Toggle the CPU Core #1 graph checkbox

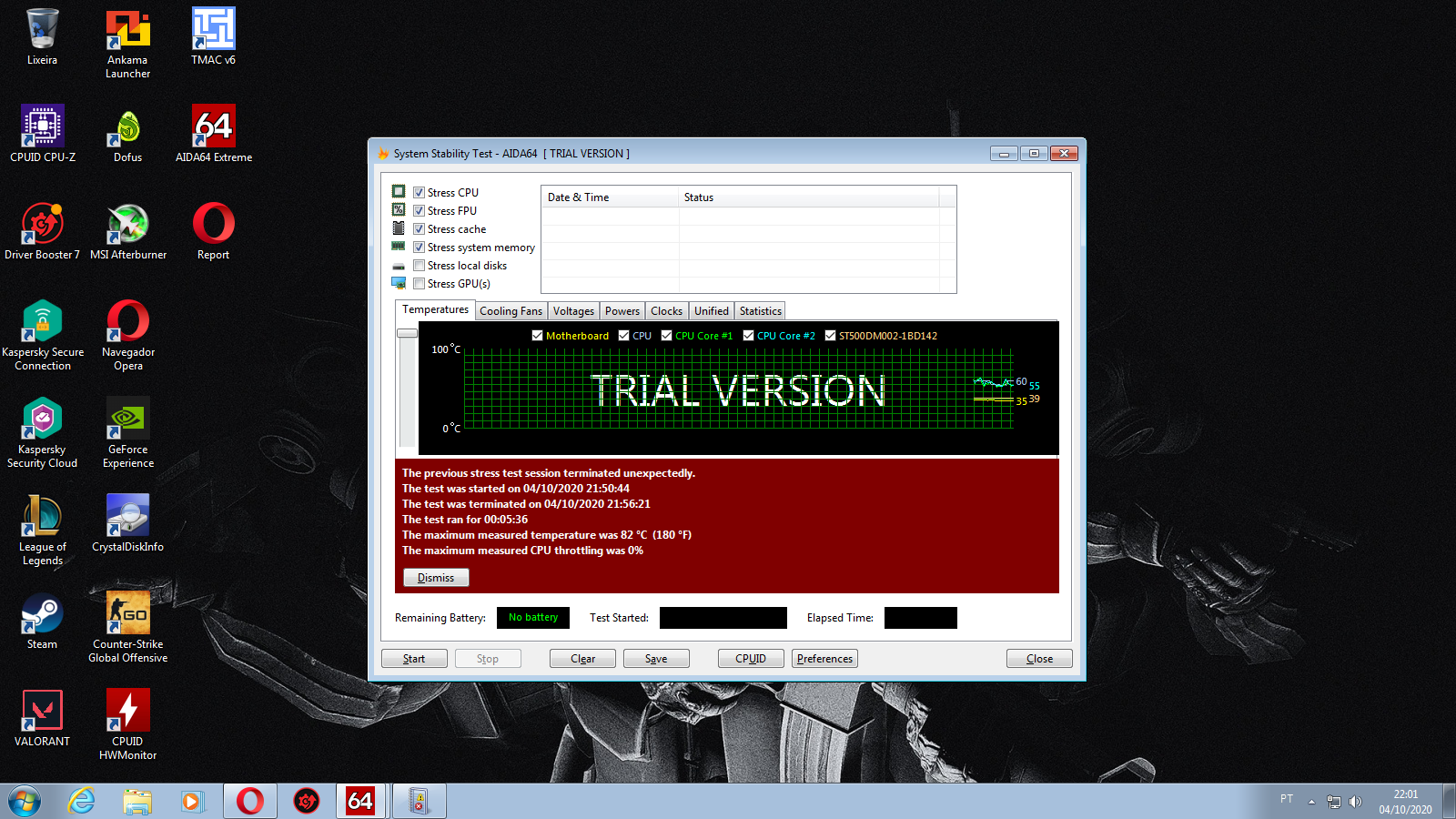(x=666, y=336)
